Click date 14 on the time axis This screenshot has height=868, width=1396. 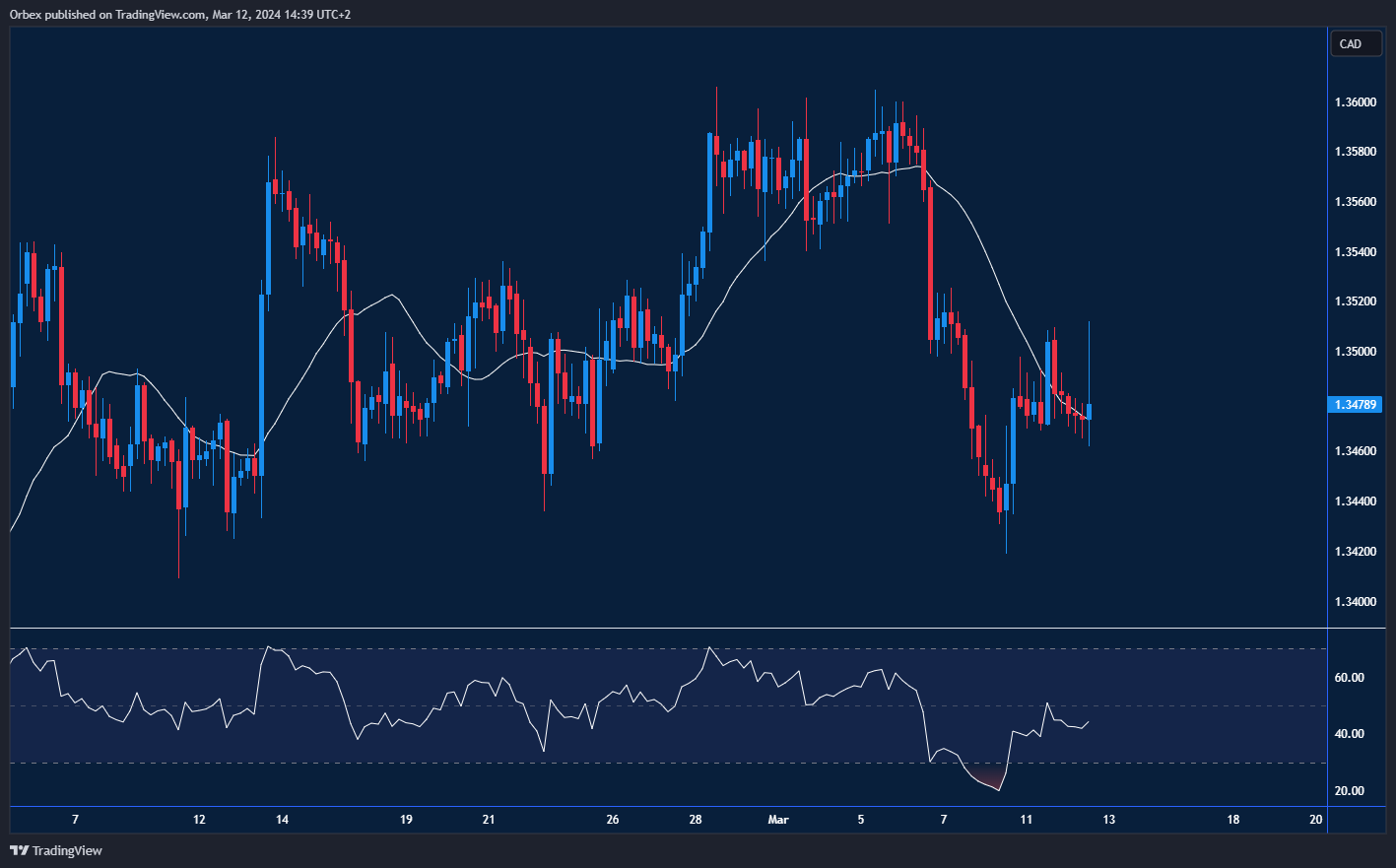(x=282, y=820)
